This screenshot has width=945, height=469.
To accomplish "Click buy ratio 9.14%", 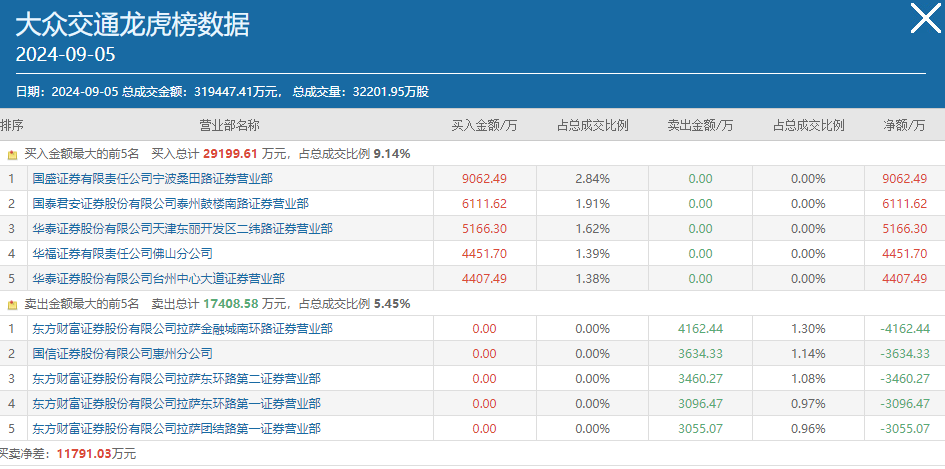I will (392, 154).
